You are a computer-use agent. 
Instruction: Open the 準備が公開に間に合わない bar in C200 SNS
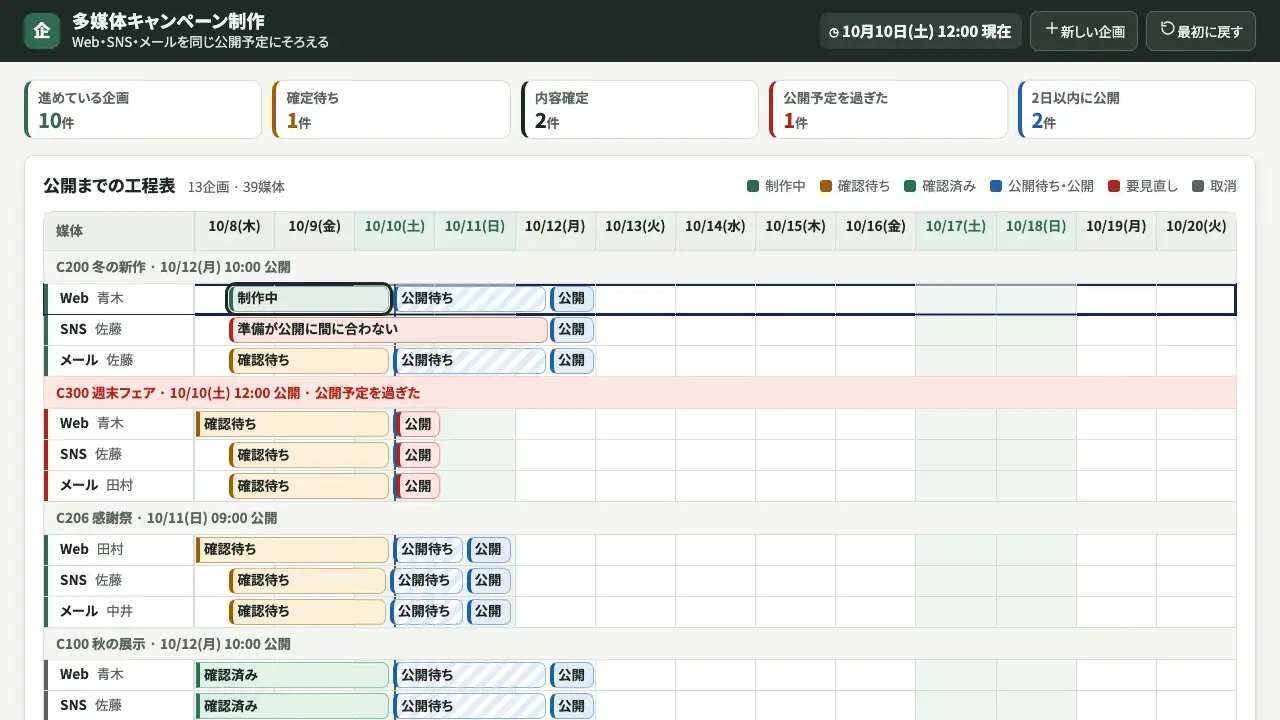(389, 330)
